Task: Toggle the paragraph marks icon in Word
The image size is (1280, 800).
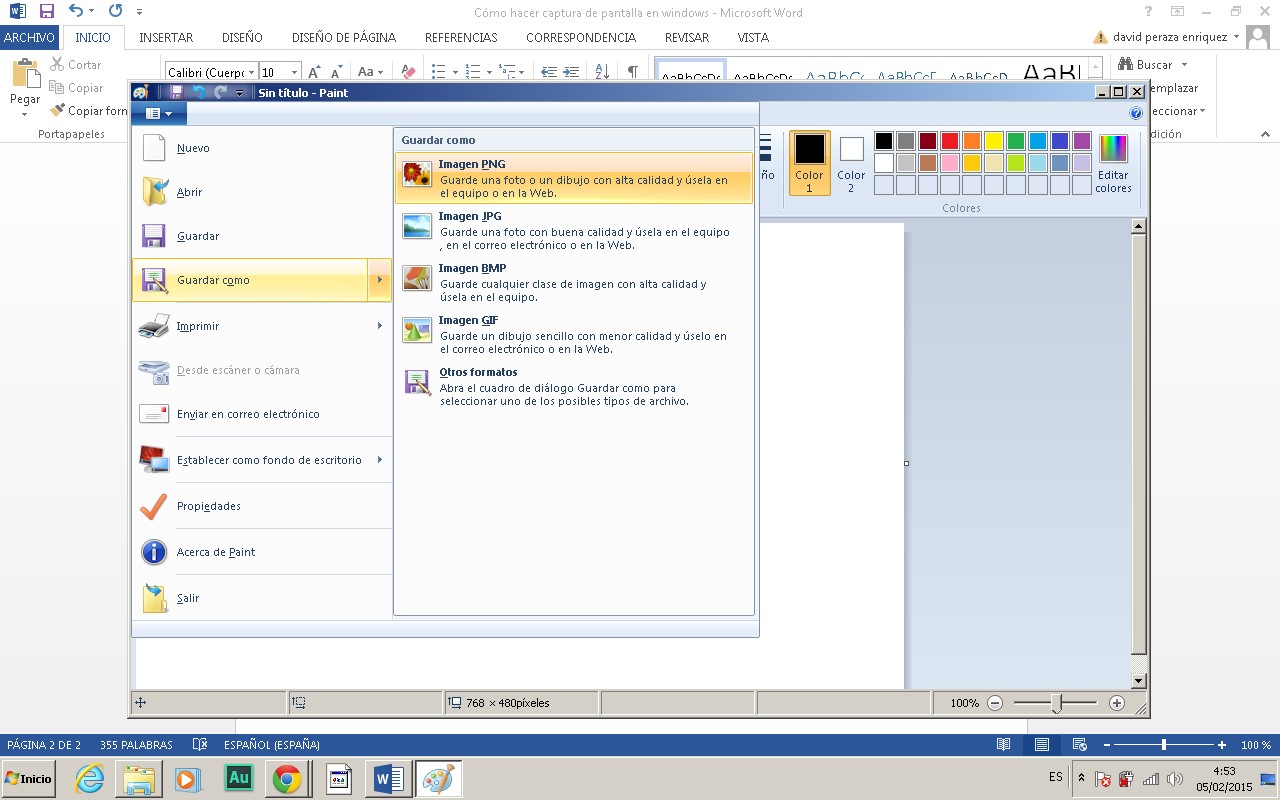Action: tap(632, 72)
